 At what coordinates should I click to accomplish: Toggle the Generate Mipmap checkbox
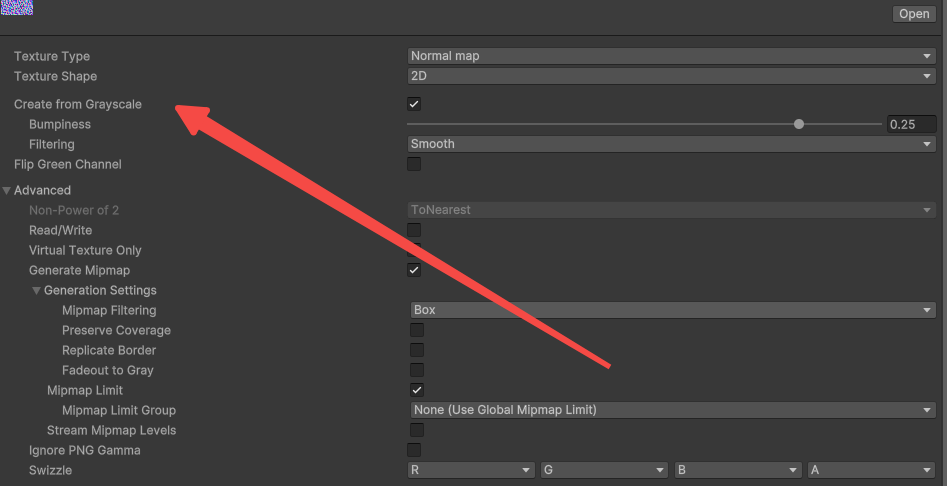point(414,270)
